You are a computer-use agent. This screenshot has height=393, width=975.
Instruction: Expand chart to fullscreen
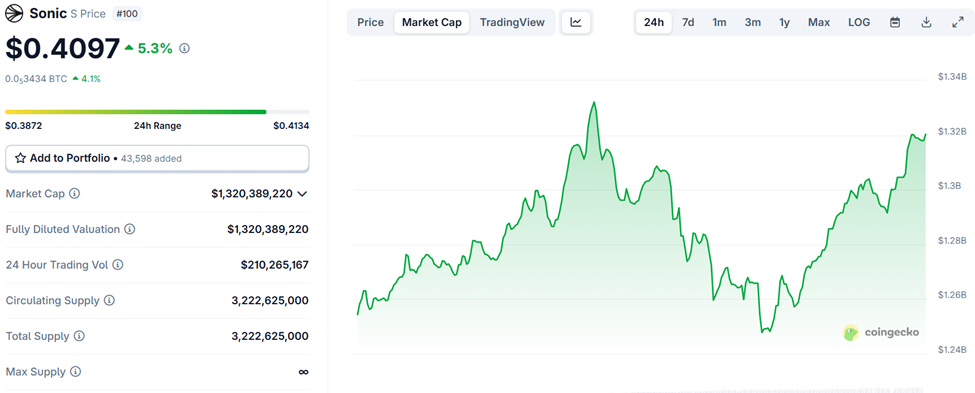958,22
